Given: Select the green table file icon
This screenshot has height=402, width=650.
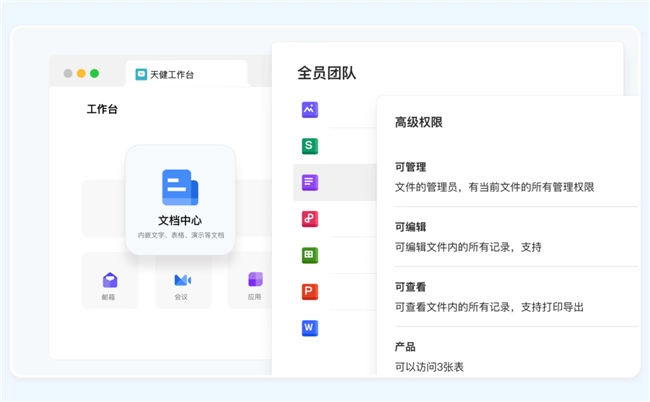Looking at the screenshot, I should (310, 255).
